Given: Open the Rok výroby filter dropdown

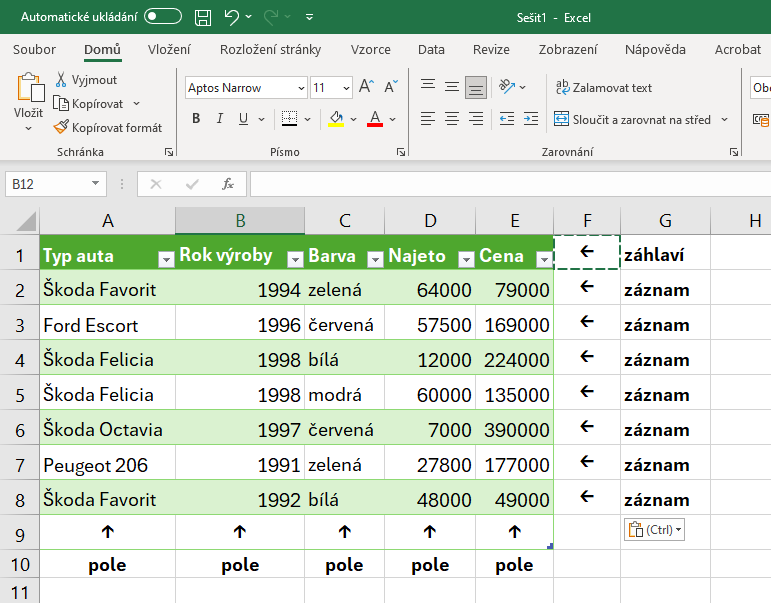Looking at the screenshot, I should point(295,259).
